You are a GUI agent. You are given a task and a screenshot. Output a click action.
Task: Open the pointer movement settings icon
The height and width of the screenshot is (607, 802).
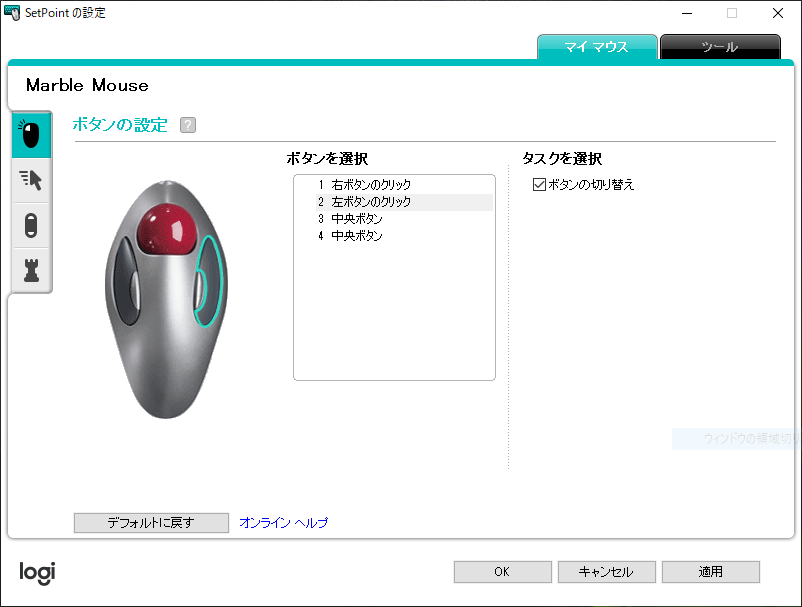click(x=31, y=180)
